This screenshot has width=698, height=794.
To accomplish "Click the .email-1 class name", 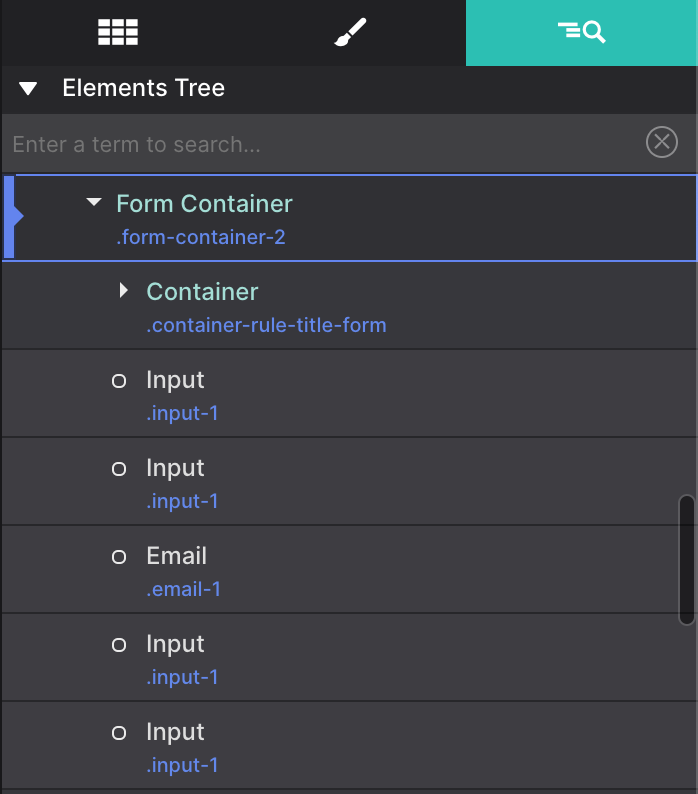I will (x=183, y=589).
